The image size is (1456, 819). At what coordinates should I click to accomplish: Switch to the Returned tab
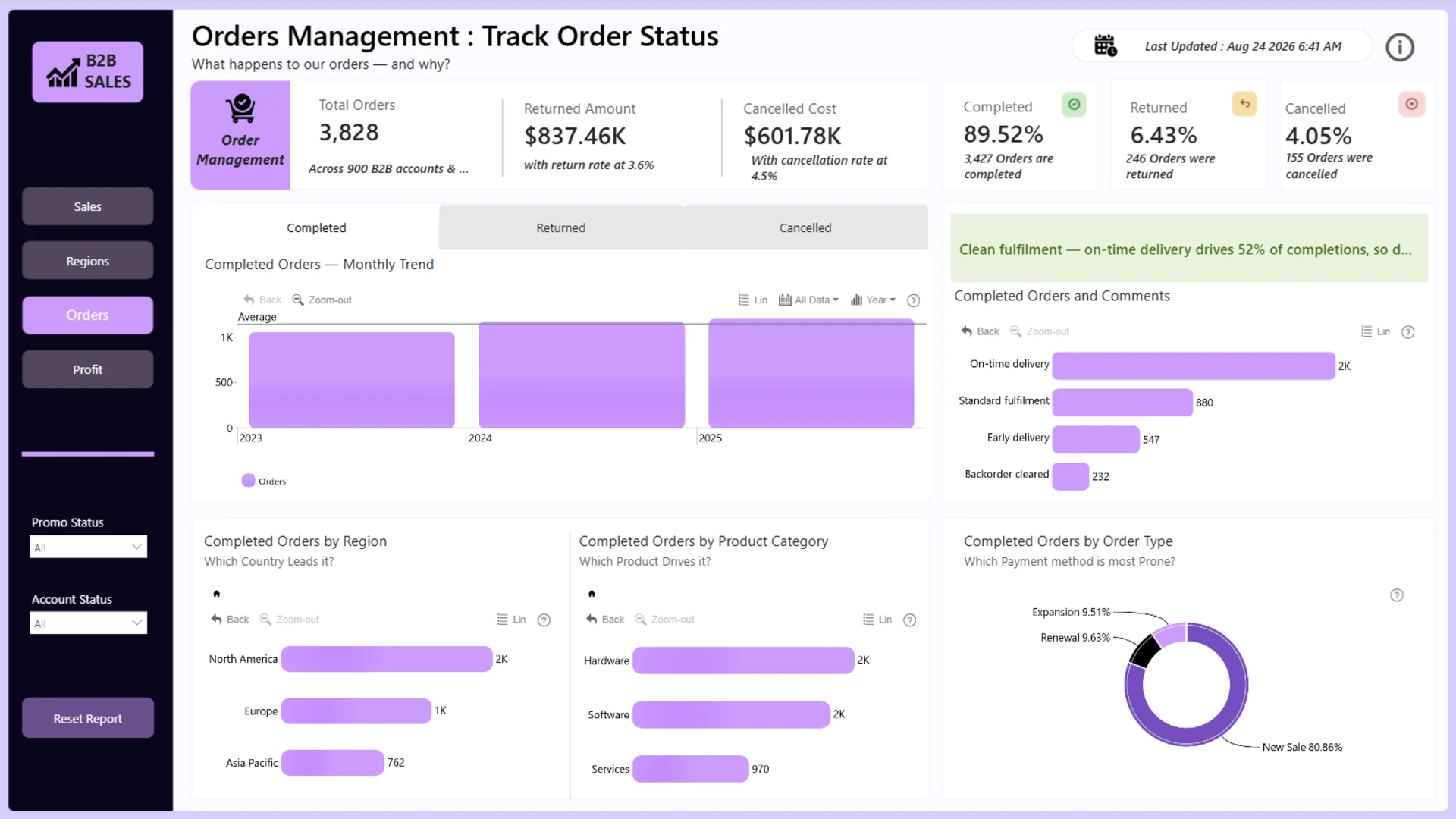point(561,227)
